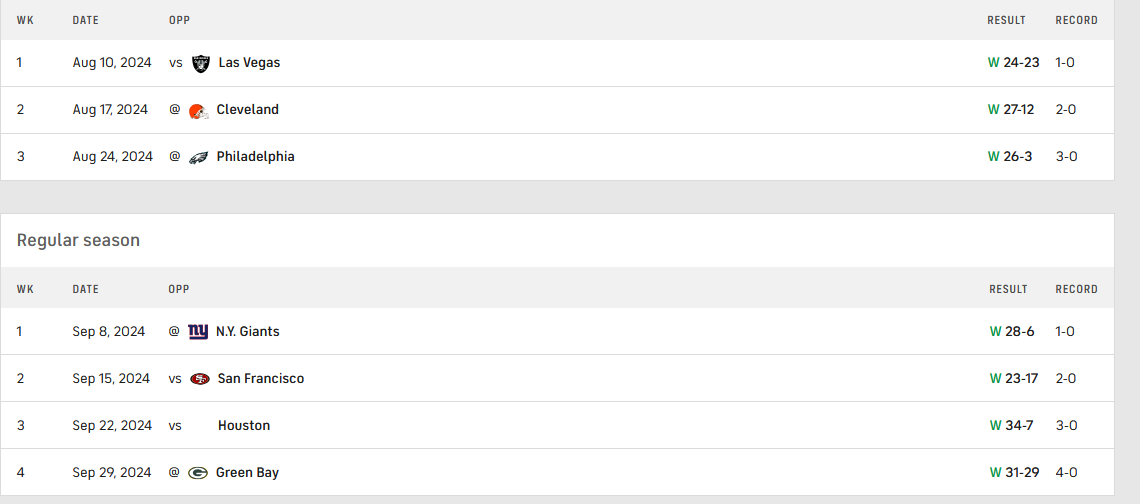Click the N.Y. Giants logo
The image size is (1140, 504).
click(198, 332)
